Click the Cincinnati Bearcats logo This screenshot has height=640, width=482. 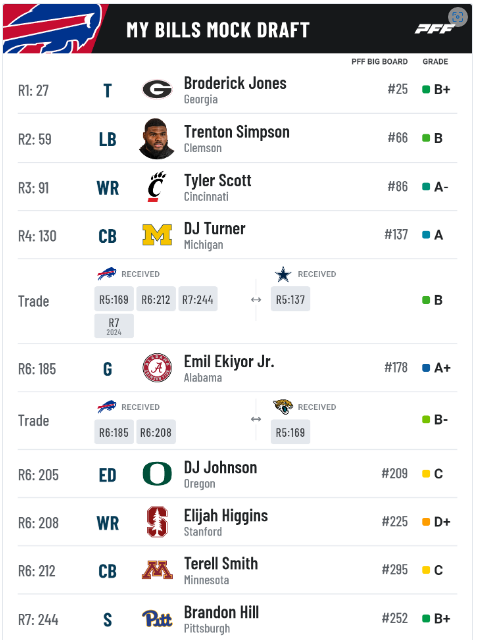click(157, 187)
